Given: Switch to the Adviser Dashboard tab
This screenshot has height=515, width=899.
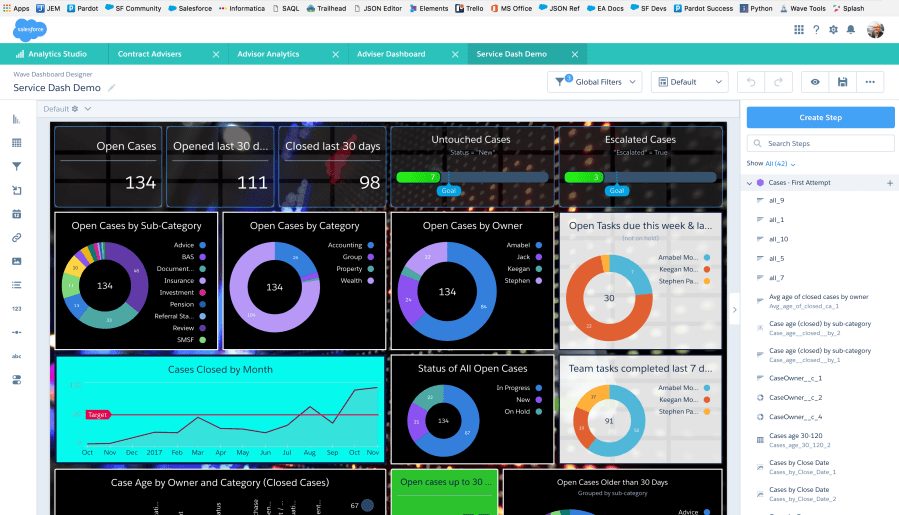Looking at the screenshot, I should [x=391, y=54].
